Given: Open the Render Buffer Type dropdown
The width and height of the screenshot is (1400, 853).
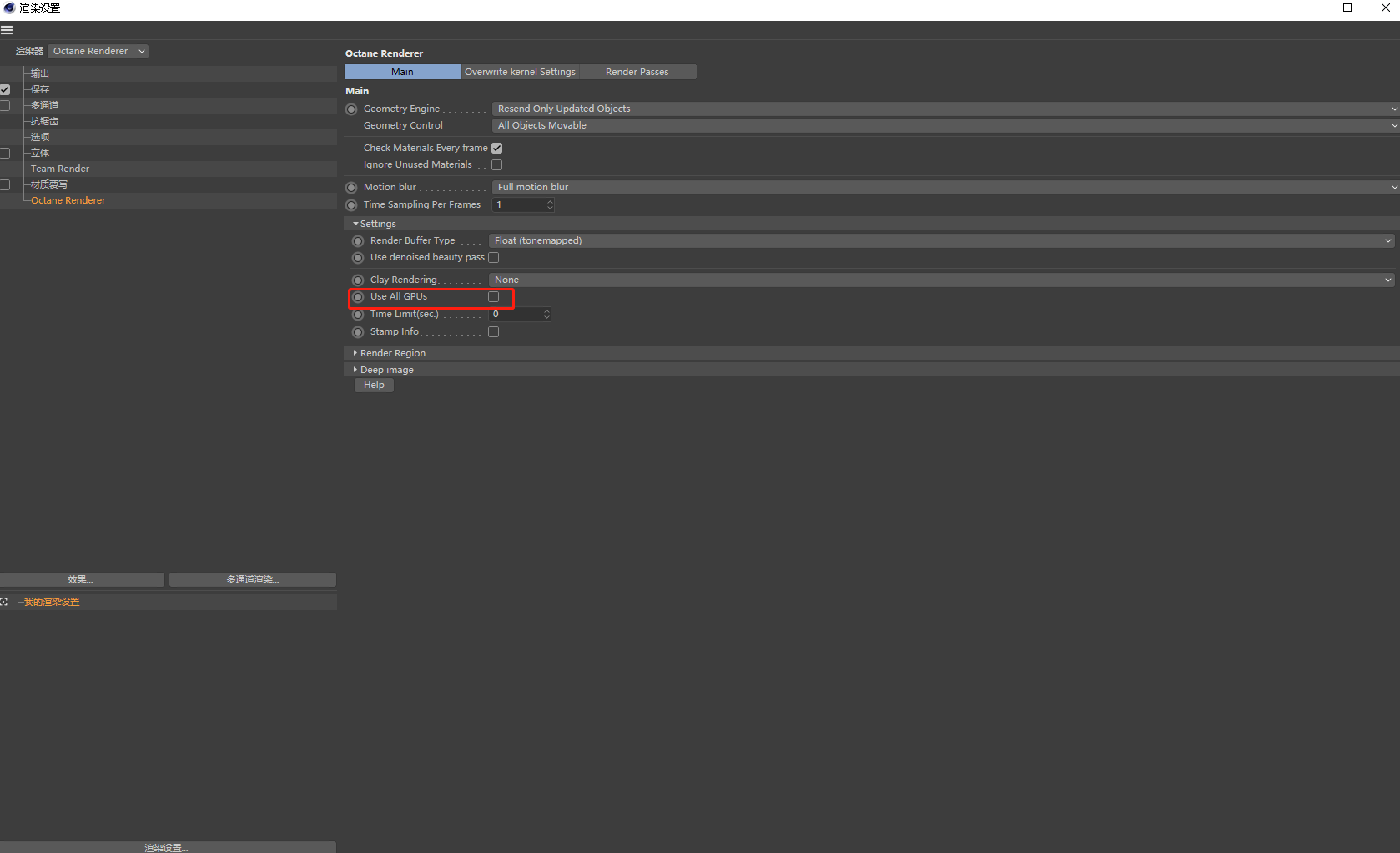Looking at the screenshot, I should coord(942,240).
